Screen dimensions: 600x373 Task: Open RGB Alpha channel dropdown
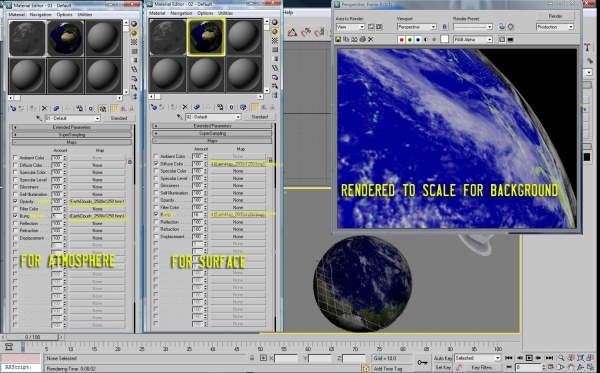tap(489, 39)
